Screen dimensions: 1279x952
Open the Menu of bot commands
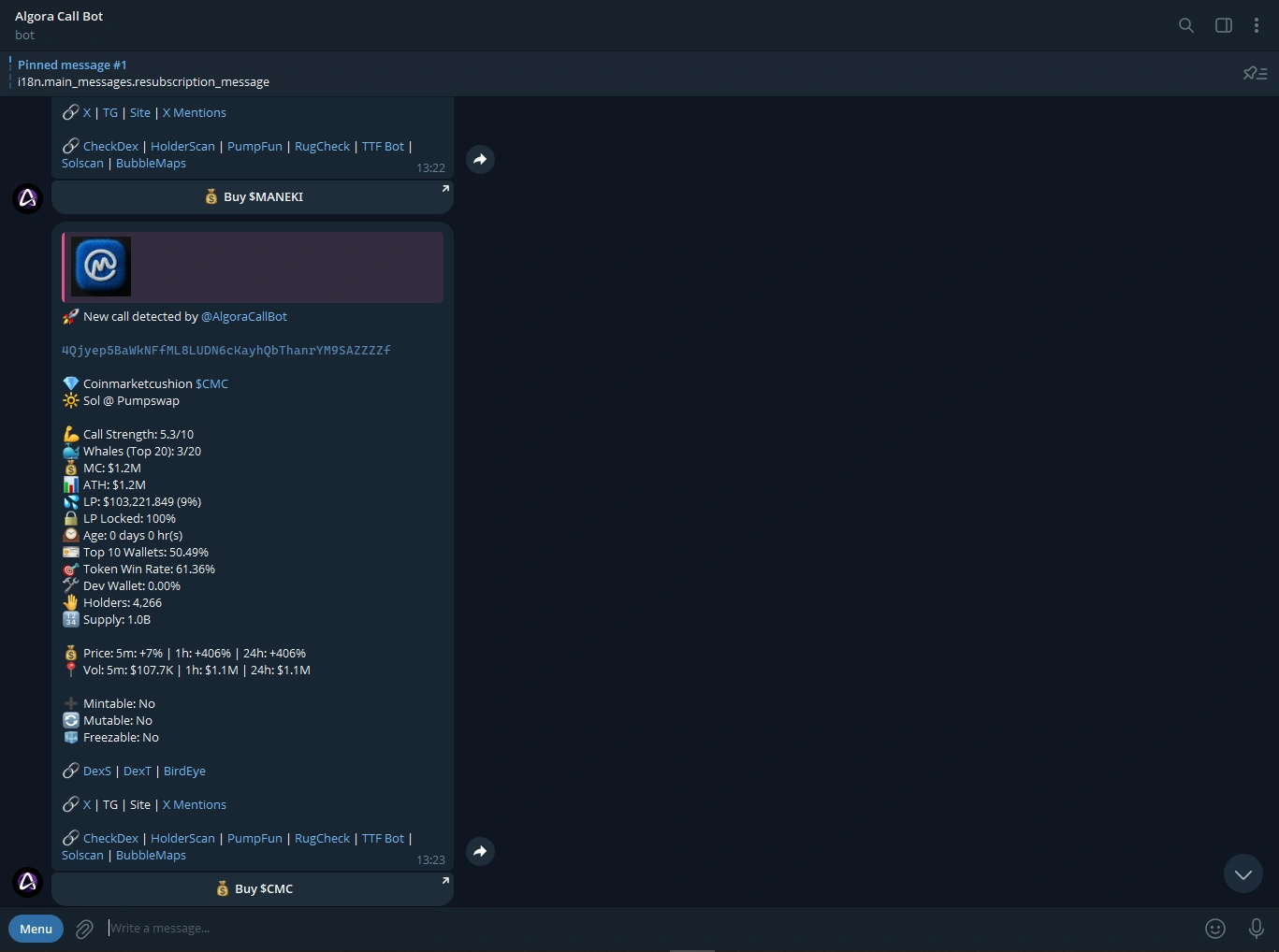point(36,928)
